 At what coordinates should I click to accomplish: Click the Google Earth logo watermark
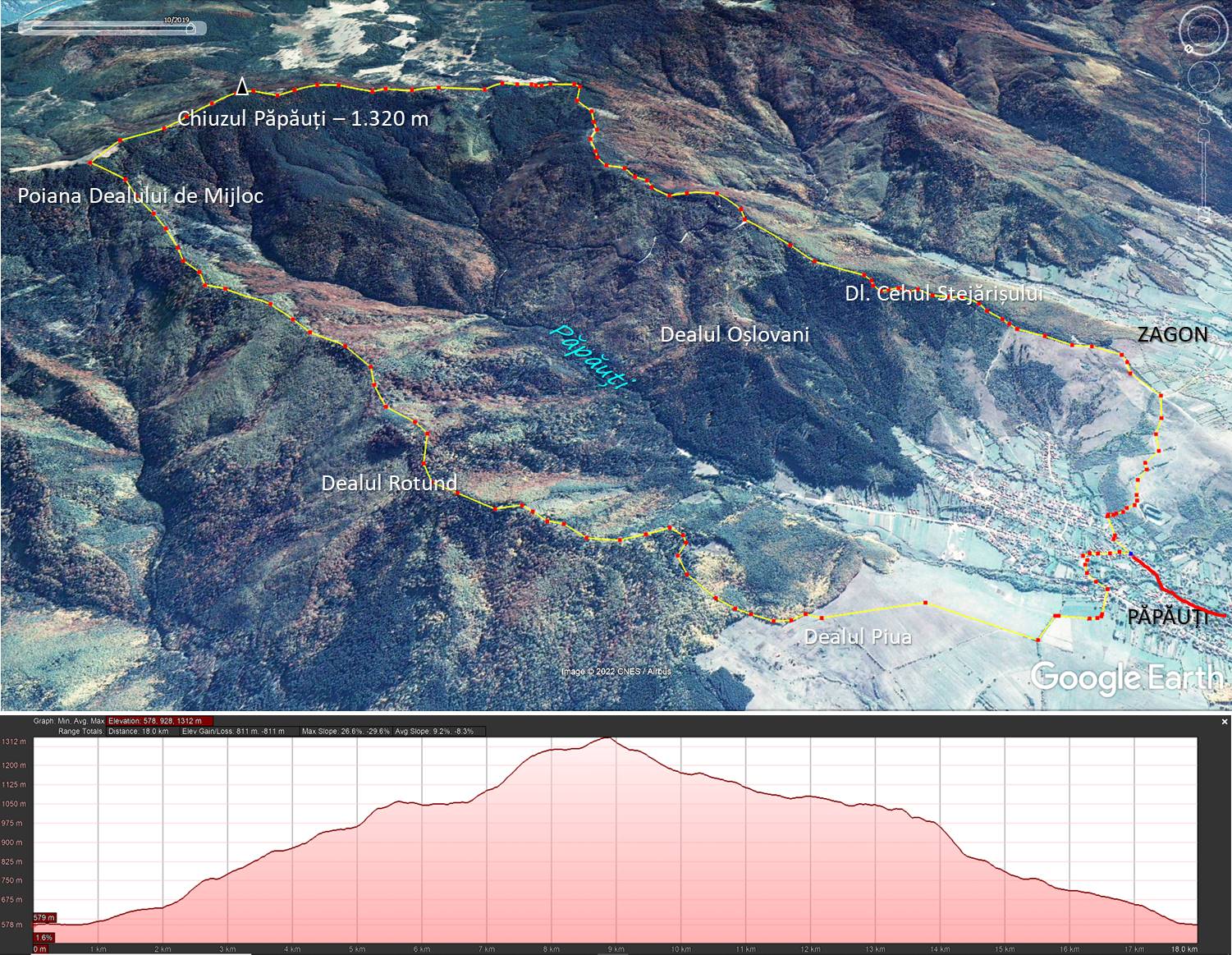click(x=1126, y=677)
